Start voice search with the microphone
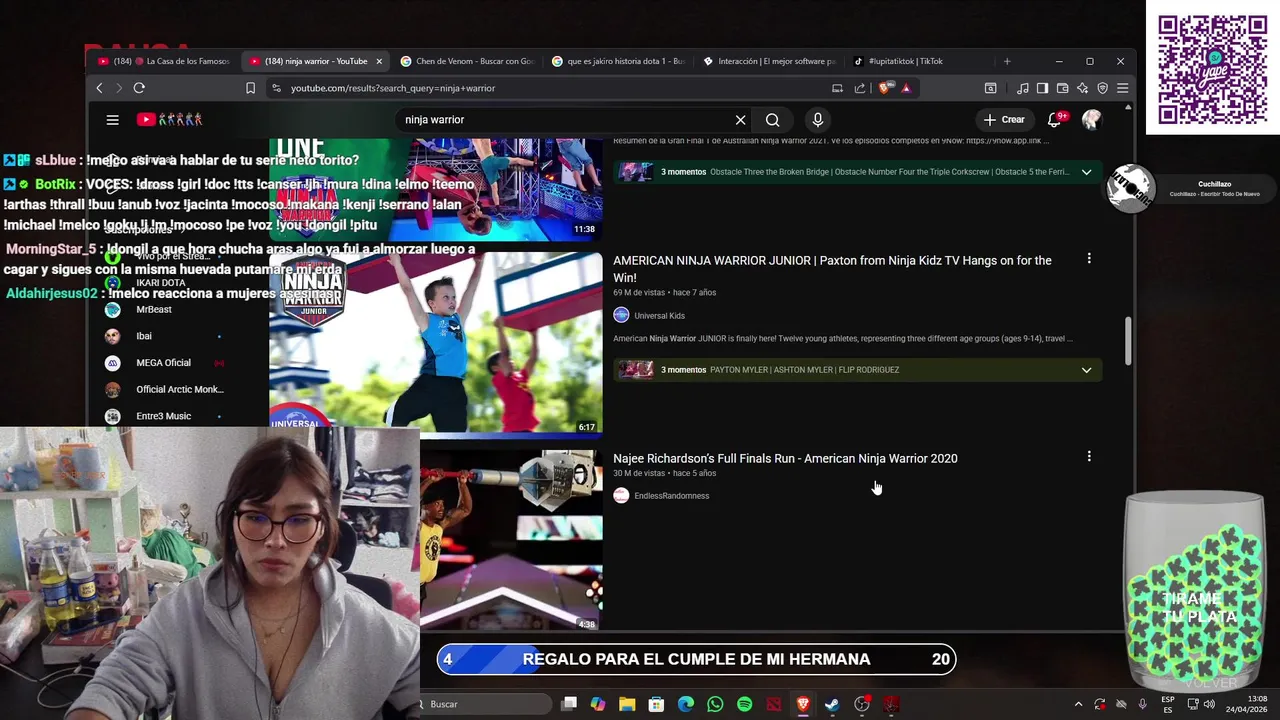The width and height of the screenshot is (1280, 720). (817, 120)
